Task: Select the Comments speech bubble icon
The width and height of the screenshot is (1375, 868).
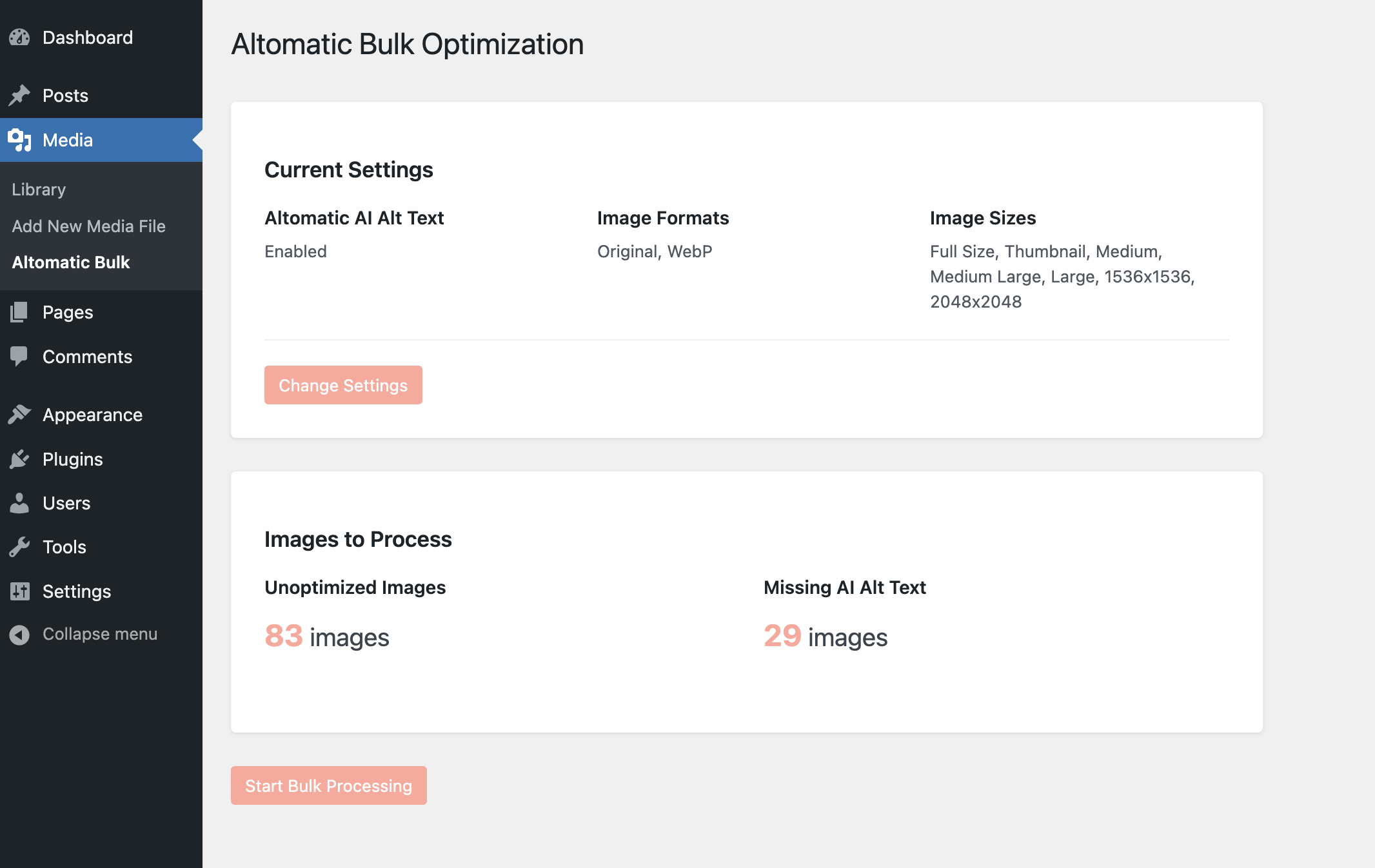Action: click(19, 356)
